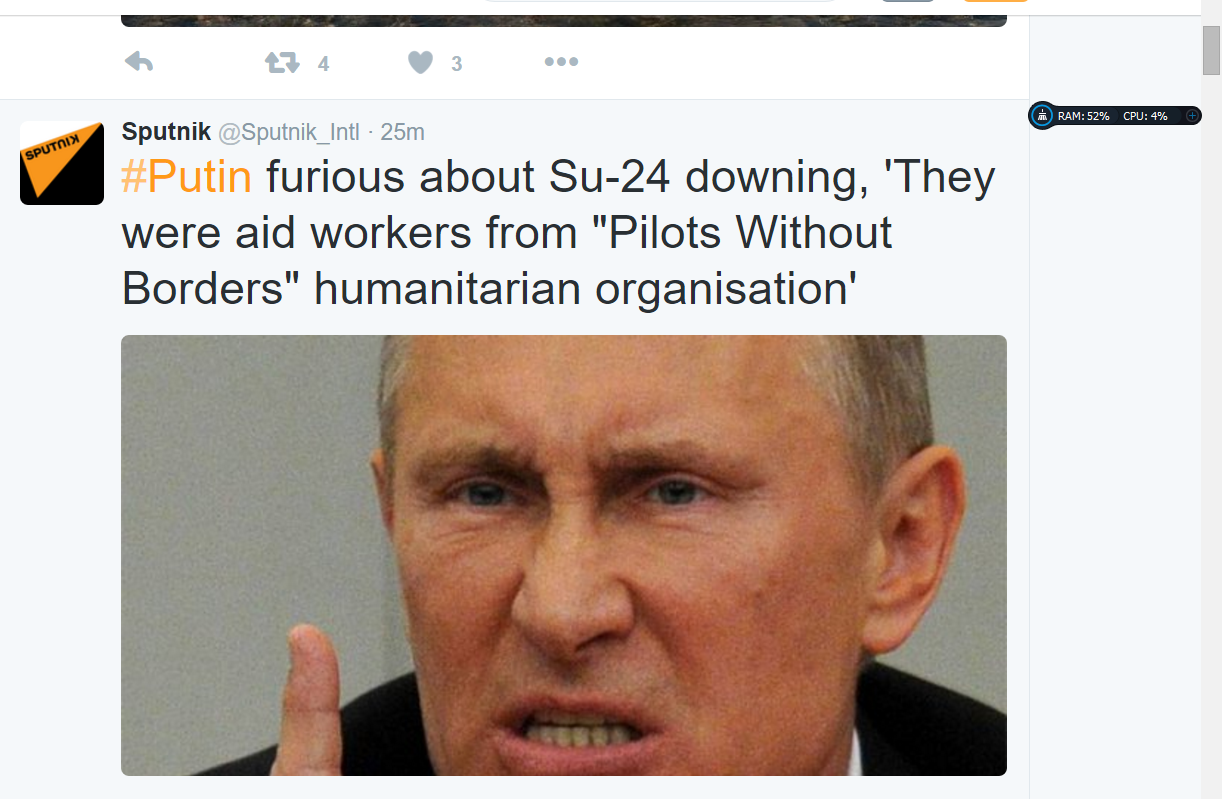Click the like count number 3

pyautogui.click(x=457, y=64)
